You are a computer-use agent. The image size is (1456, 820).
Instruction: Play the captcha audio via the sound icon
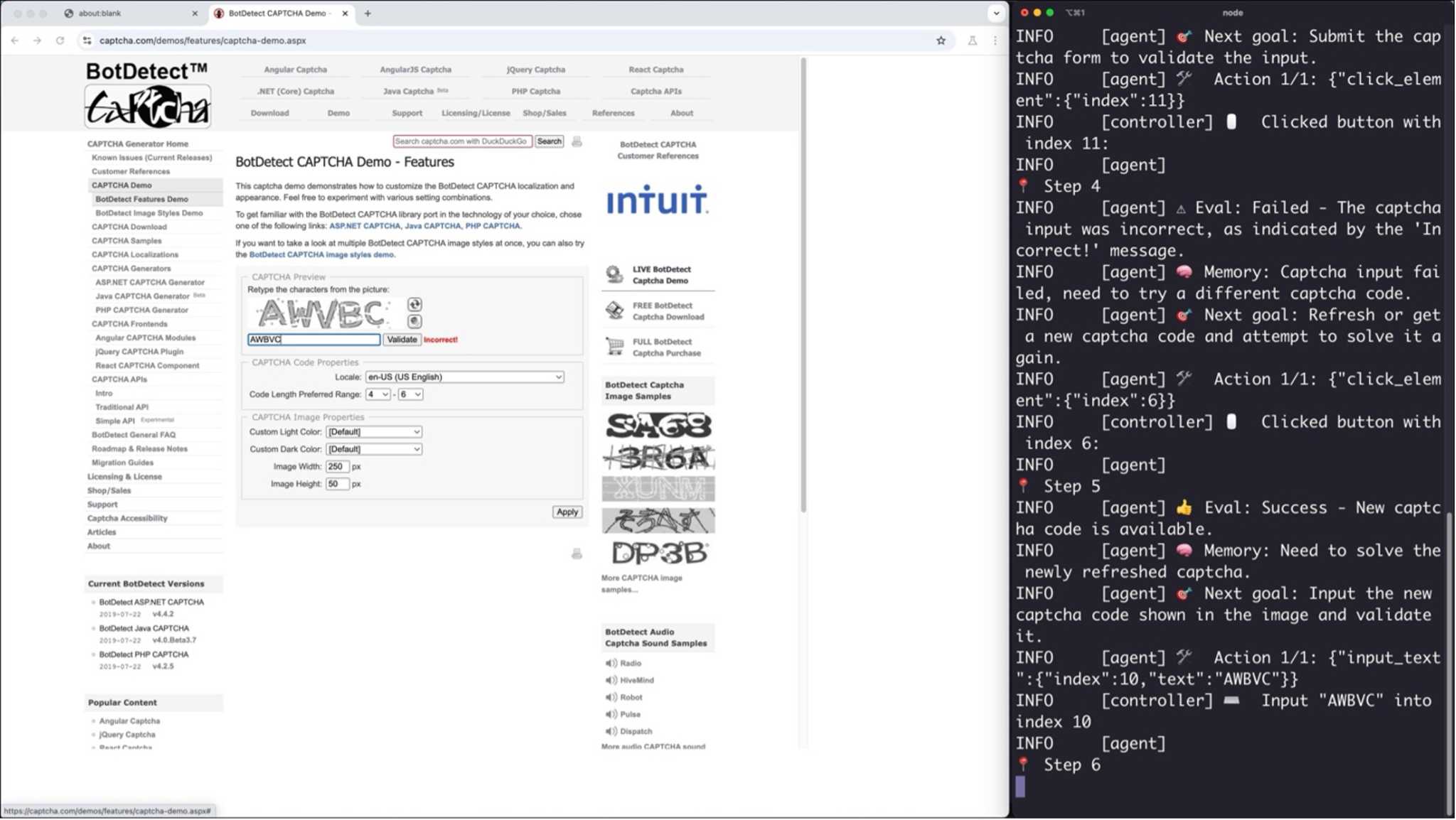[x=414, y=321]
